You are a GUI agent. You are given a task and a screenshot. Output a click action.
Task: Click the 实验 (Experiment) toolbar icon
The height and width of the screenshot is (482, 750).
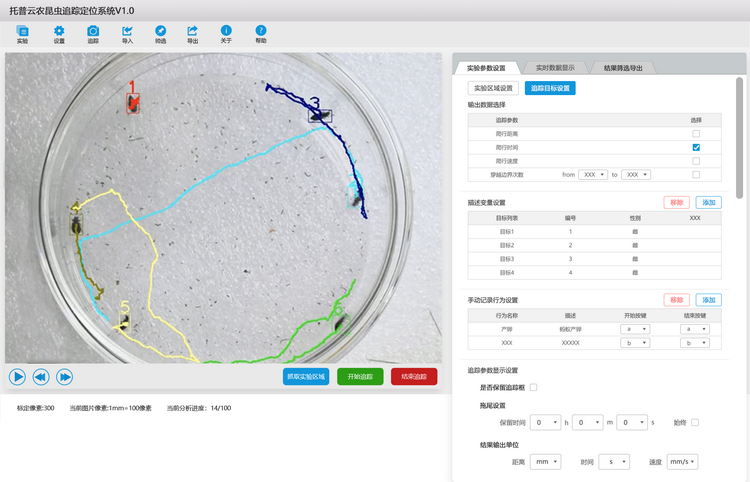22,32
